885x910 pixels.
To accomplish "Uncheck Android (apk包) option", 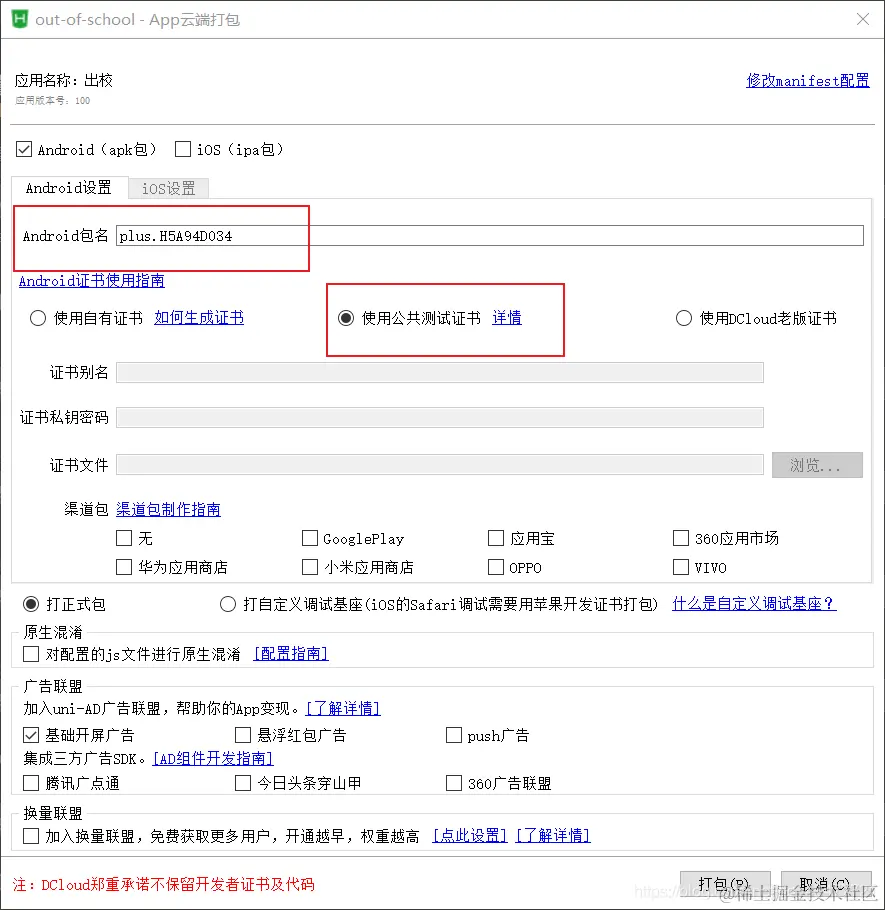I will 24,149.
